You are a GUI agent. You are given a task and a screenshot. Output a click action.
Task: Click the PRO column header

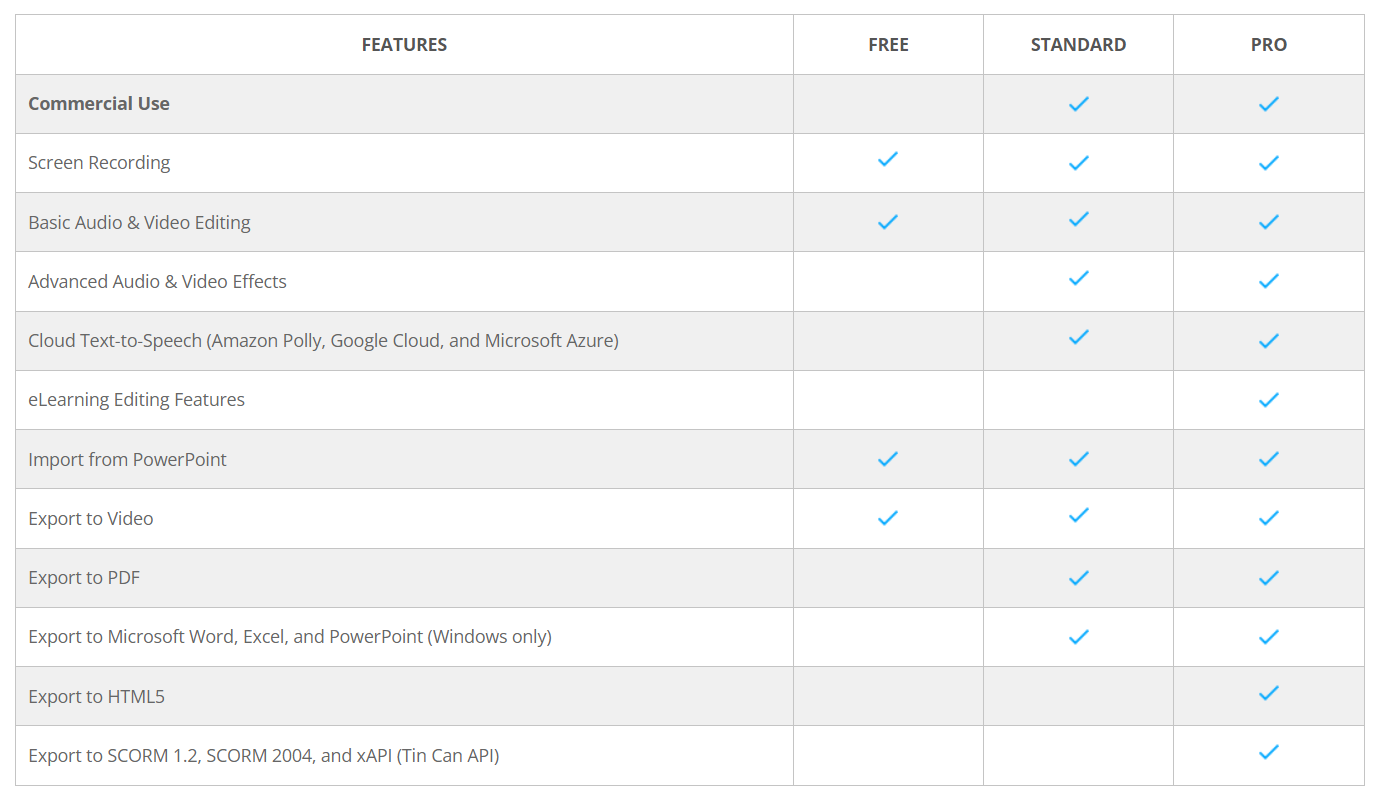(1268, 45)
